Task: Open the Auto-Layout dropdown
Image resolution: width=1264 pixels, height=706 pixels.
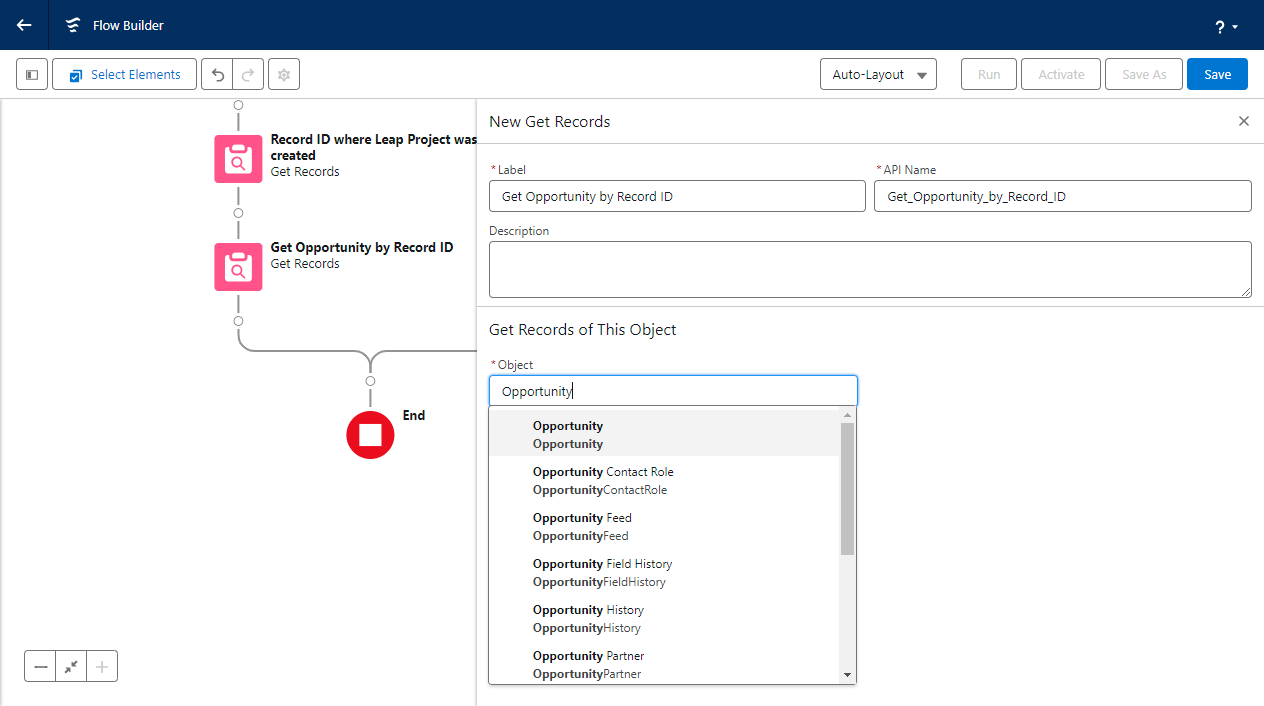Action: (x=878, y=74)
